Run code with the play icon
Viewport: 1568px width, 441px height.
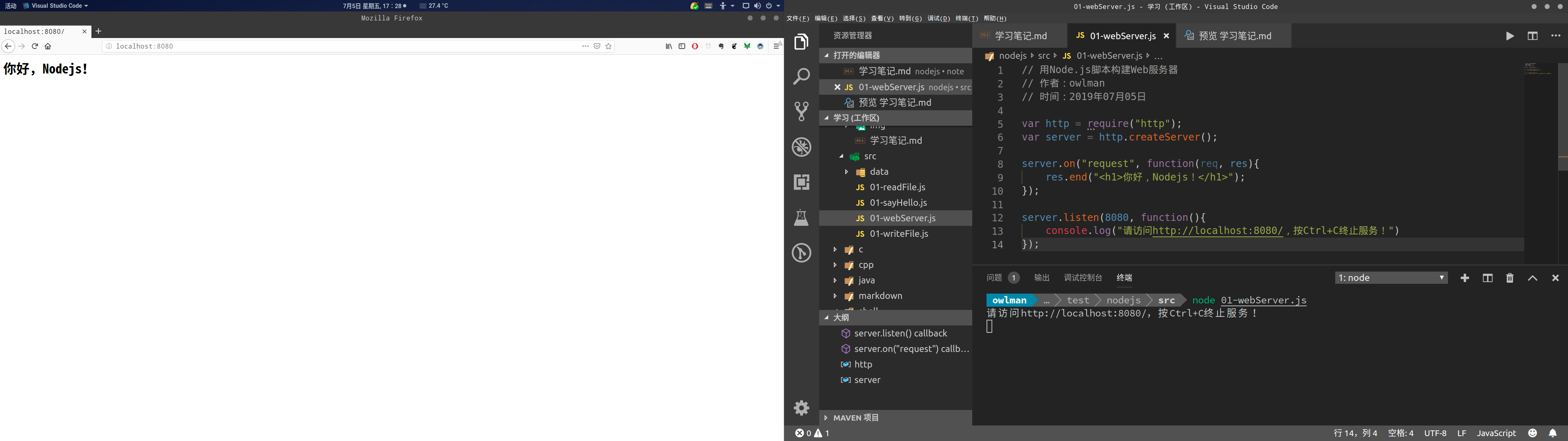pyautogui.click(x=1510, y=36)
